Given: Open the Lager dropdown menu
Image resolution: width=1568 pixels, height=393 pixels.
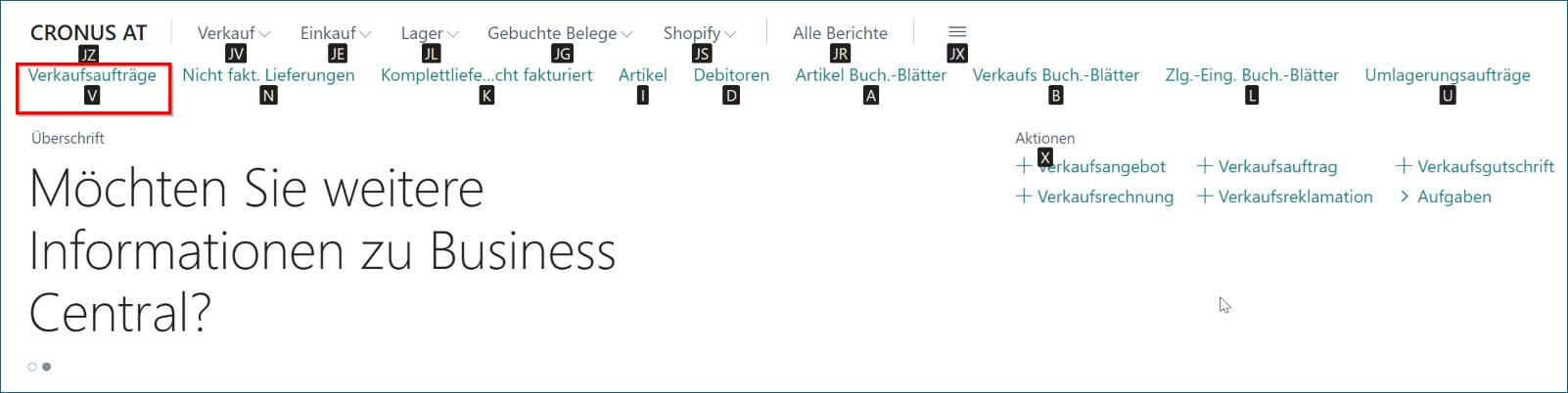Looking at the screenshot, I should (429, 33).
